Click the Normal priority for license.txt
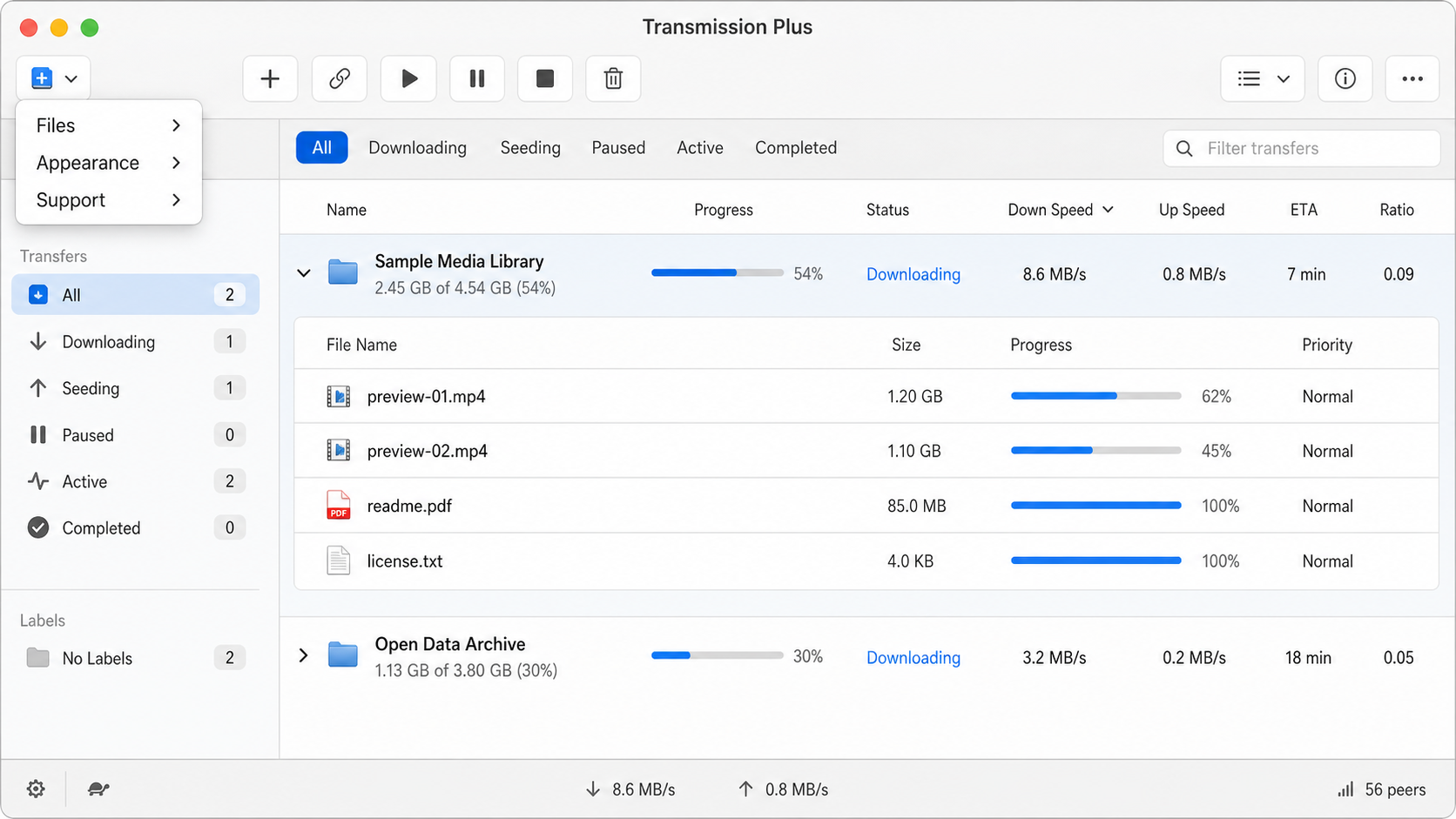1456x819 pixels. pyautogui.click(x=1327, y=561)
